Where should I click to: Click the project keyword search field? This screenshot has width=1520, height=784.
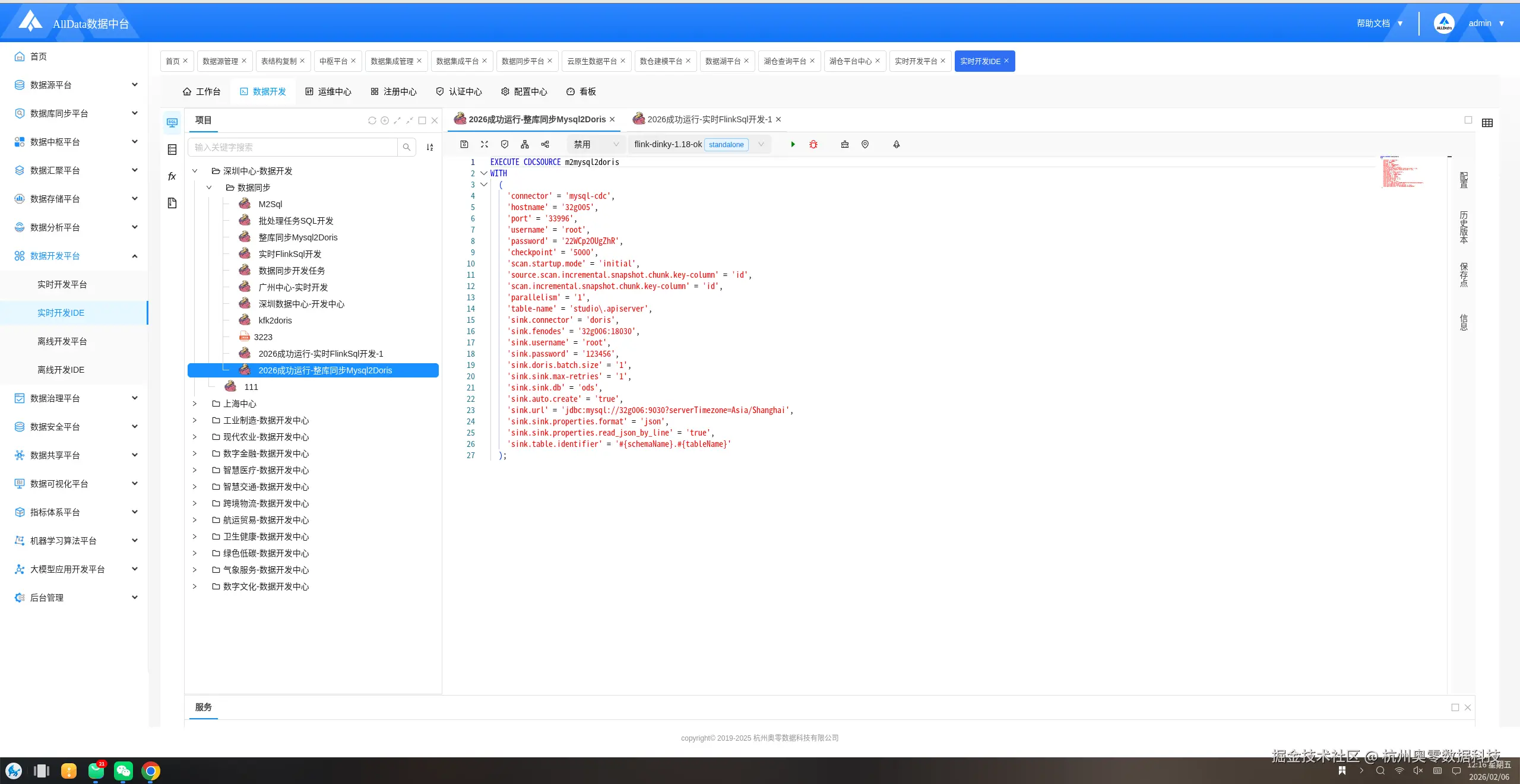coord(293,147)
